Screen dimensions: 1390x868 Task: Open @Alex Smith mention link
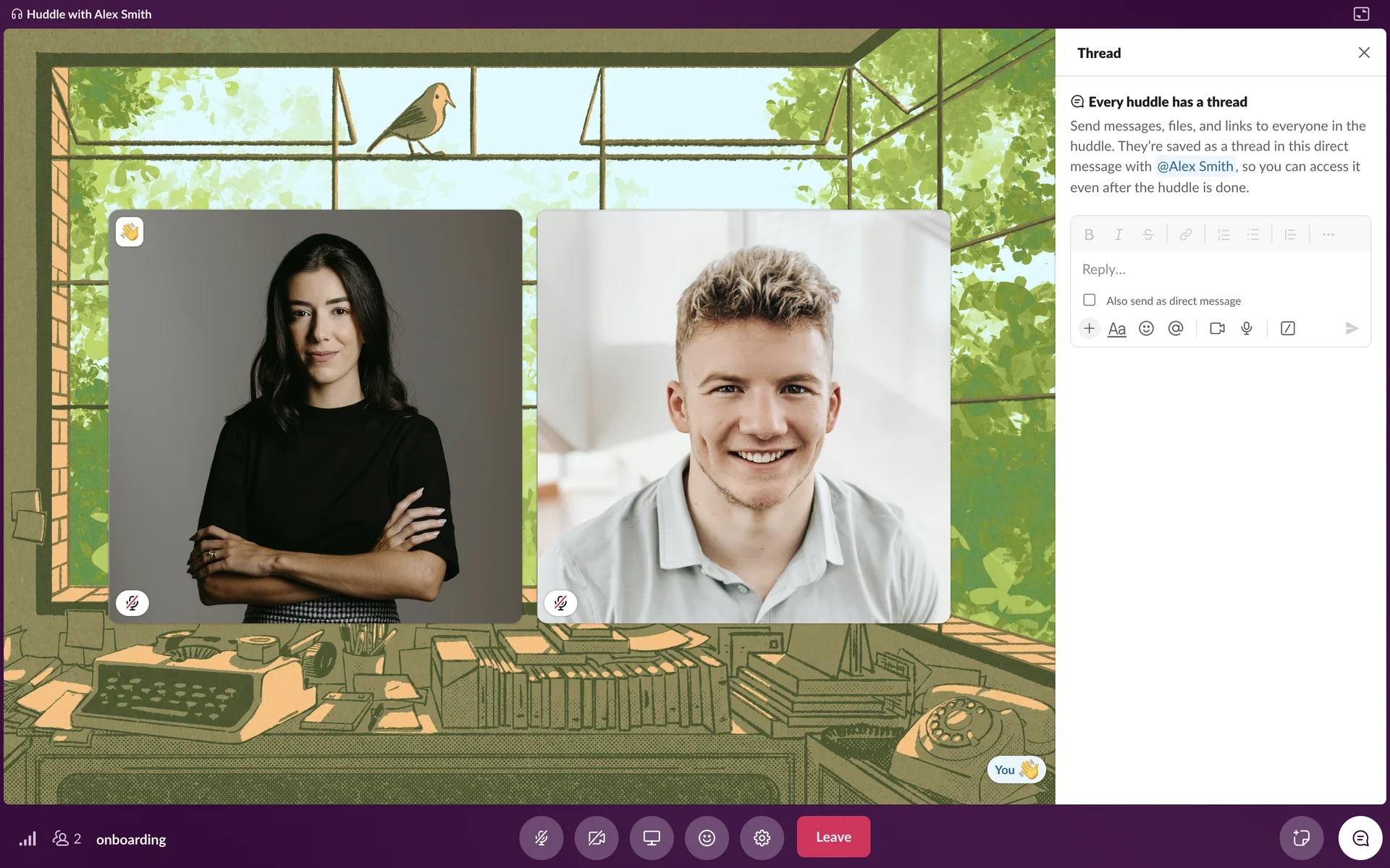[1195, 167]
